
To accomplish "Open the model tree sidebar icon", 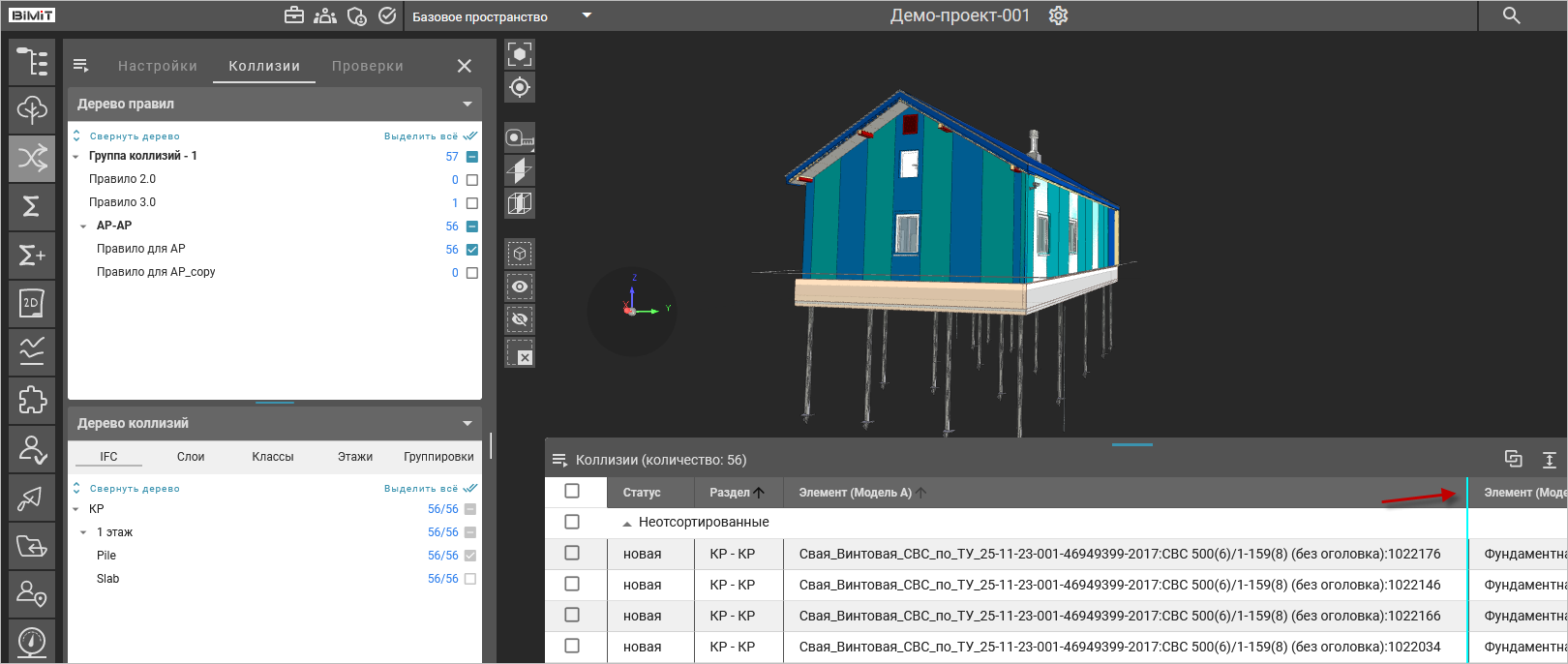I will pos(32,62).
